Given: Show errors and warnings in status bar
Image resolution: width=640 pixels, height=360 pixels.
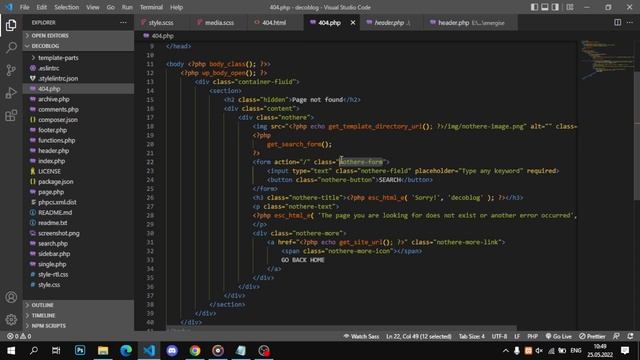Looking at the screenshot, I should click(x=19, y=336).
